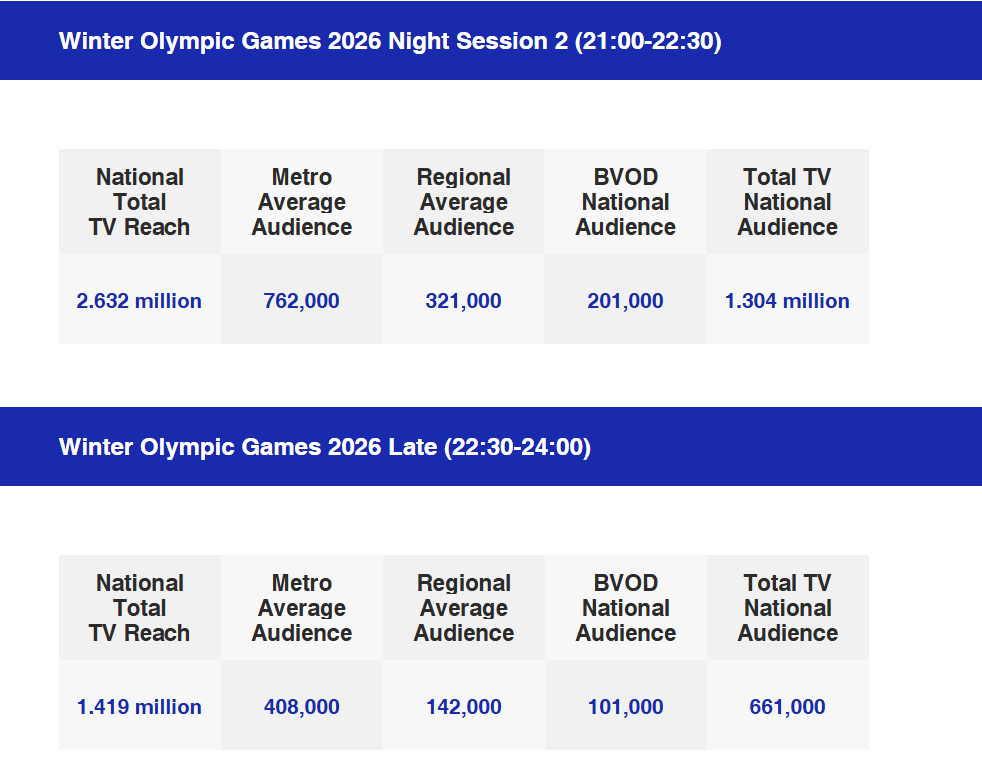Click the Night Session 2 header banner
Viewport: 982px width, 778px height.
pyautogui.click(x=390, y=42)
